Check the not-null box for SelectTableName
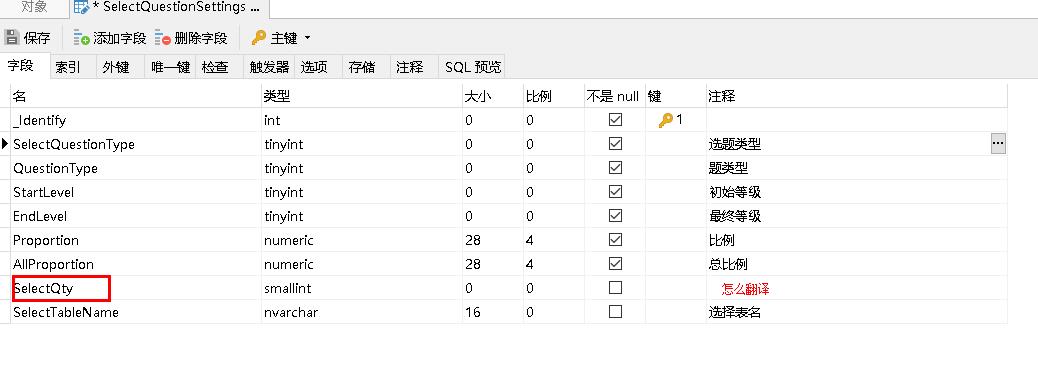 616,312
